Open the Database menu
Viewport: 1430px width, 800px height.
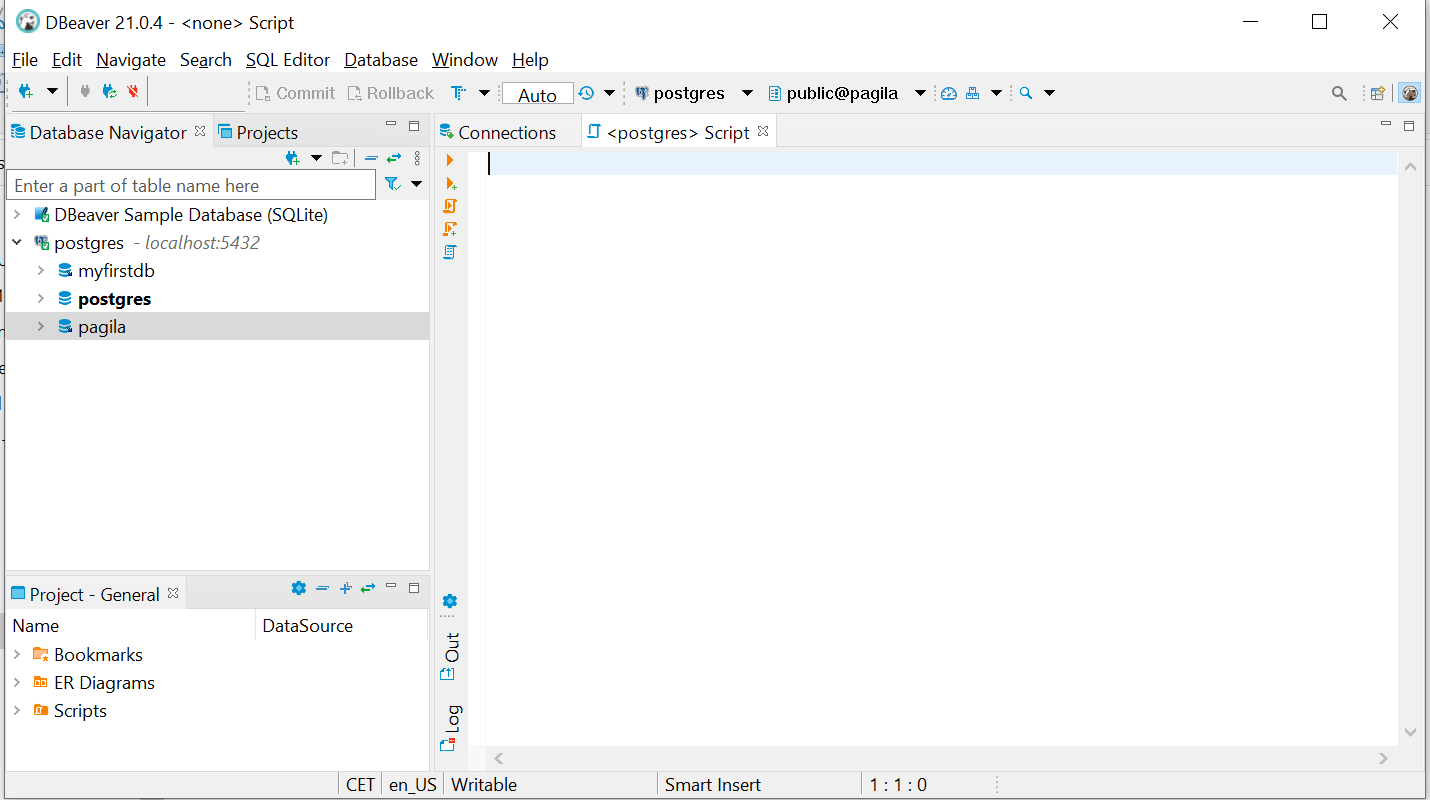[x=381, y=60]
